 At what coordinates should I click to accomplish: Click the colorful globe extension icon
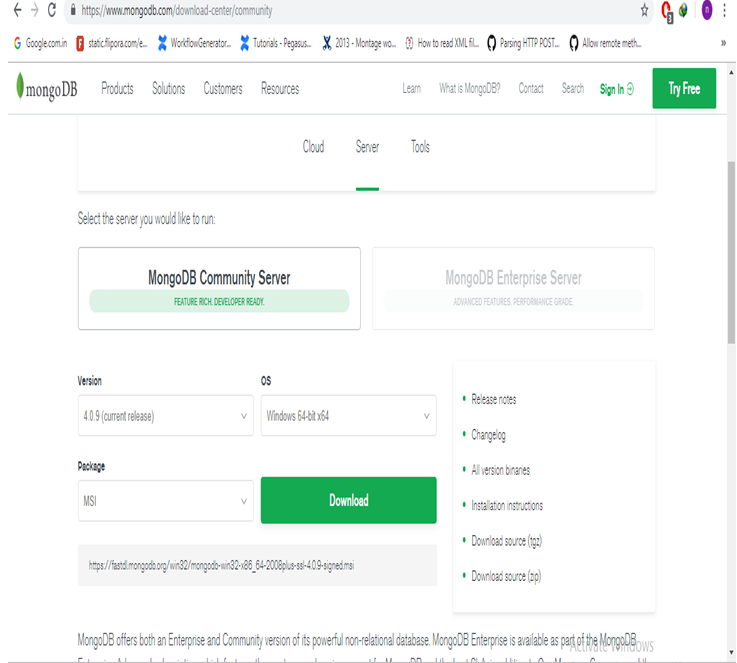[683, 10]
